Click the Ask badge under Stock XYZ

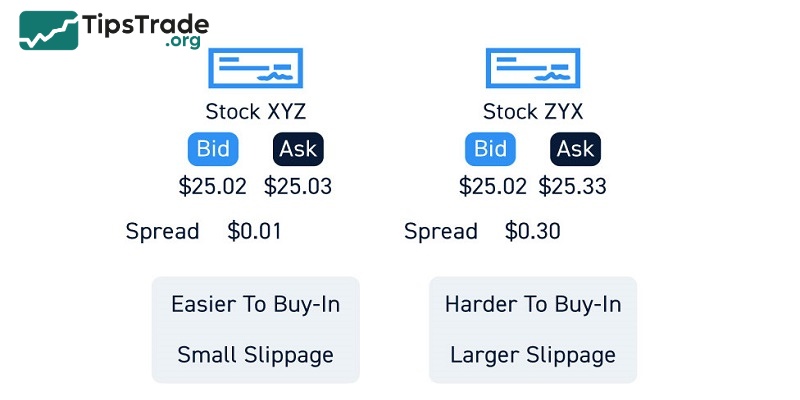click(x=298, y=149)
